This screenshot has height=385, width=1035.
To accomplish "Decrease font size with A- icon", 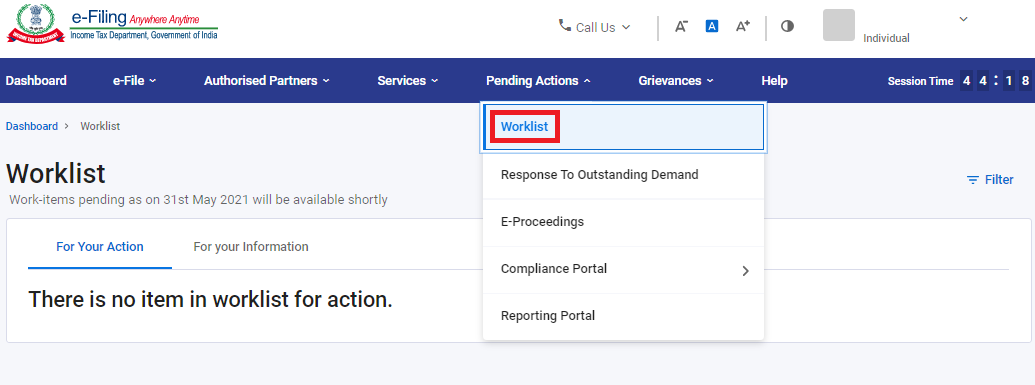I will [681, 26].
